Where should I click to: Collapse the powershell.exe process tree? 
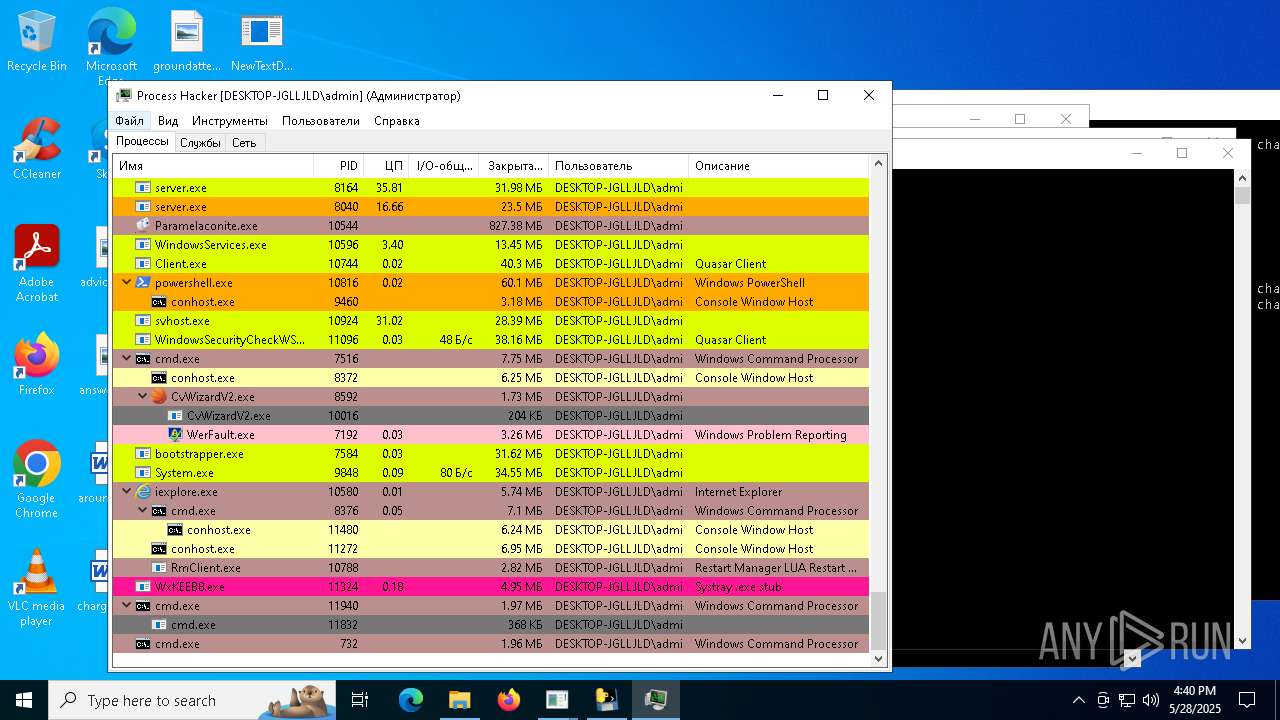[126, 283]
